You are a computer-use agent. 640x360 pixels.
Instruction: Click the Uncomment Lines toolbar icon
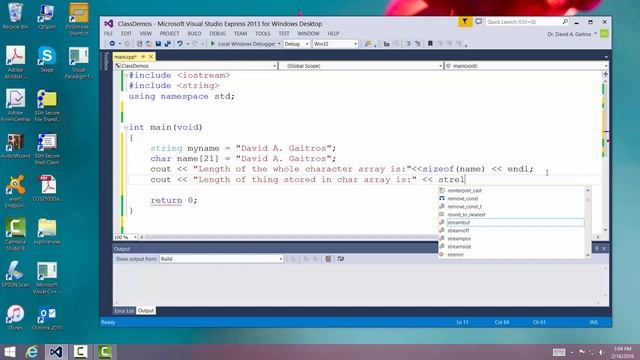tap(418, 44)
